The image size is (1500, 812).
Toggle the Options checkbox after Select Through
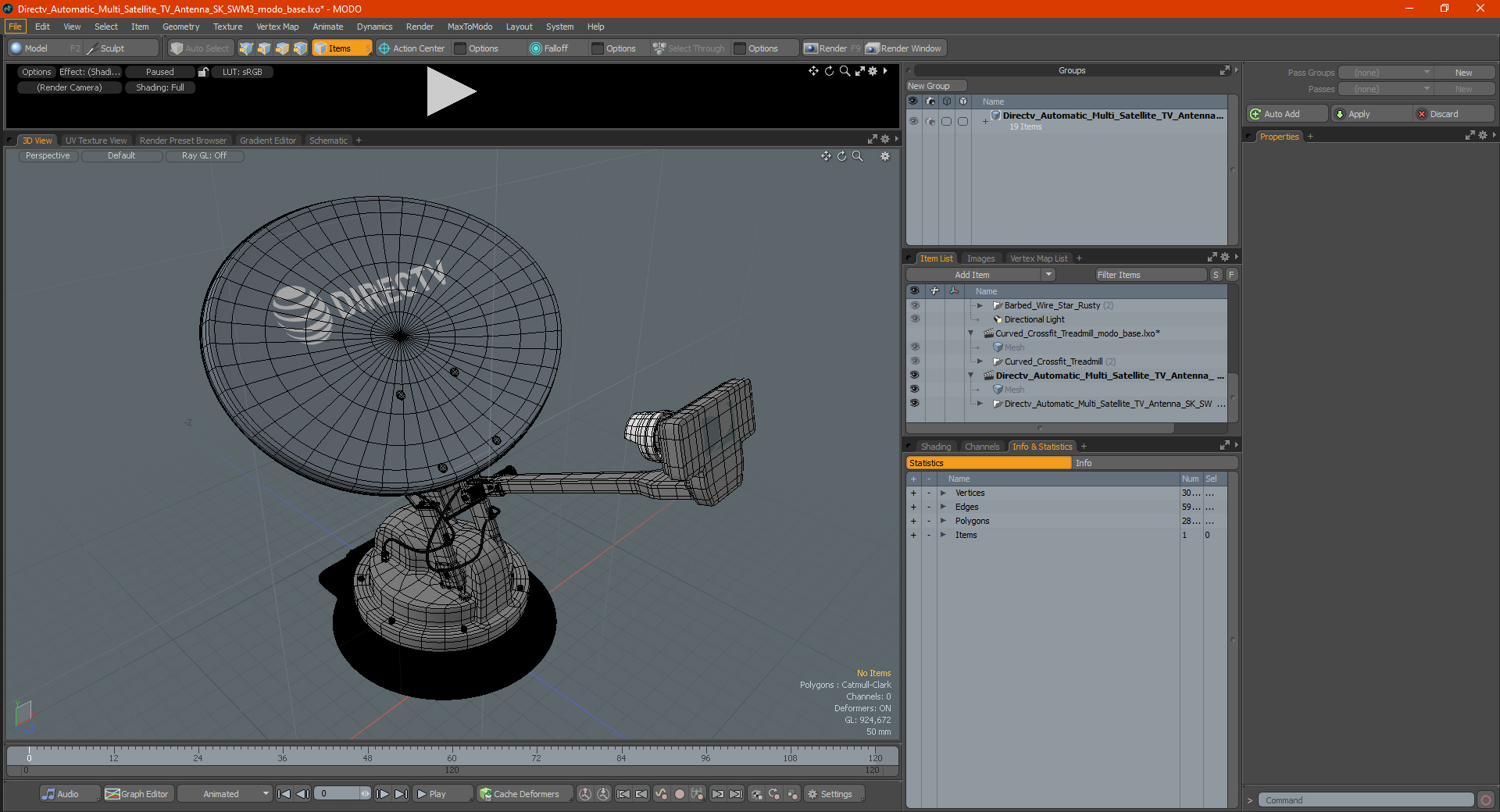pyautogui.click(x=740, y=48)
